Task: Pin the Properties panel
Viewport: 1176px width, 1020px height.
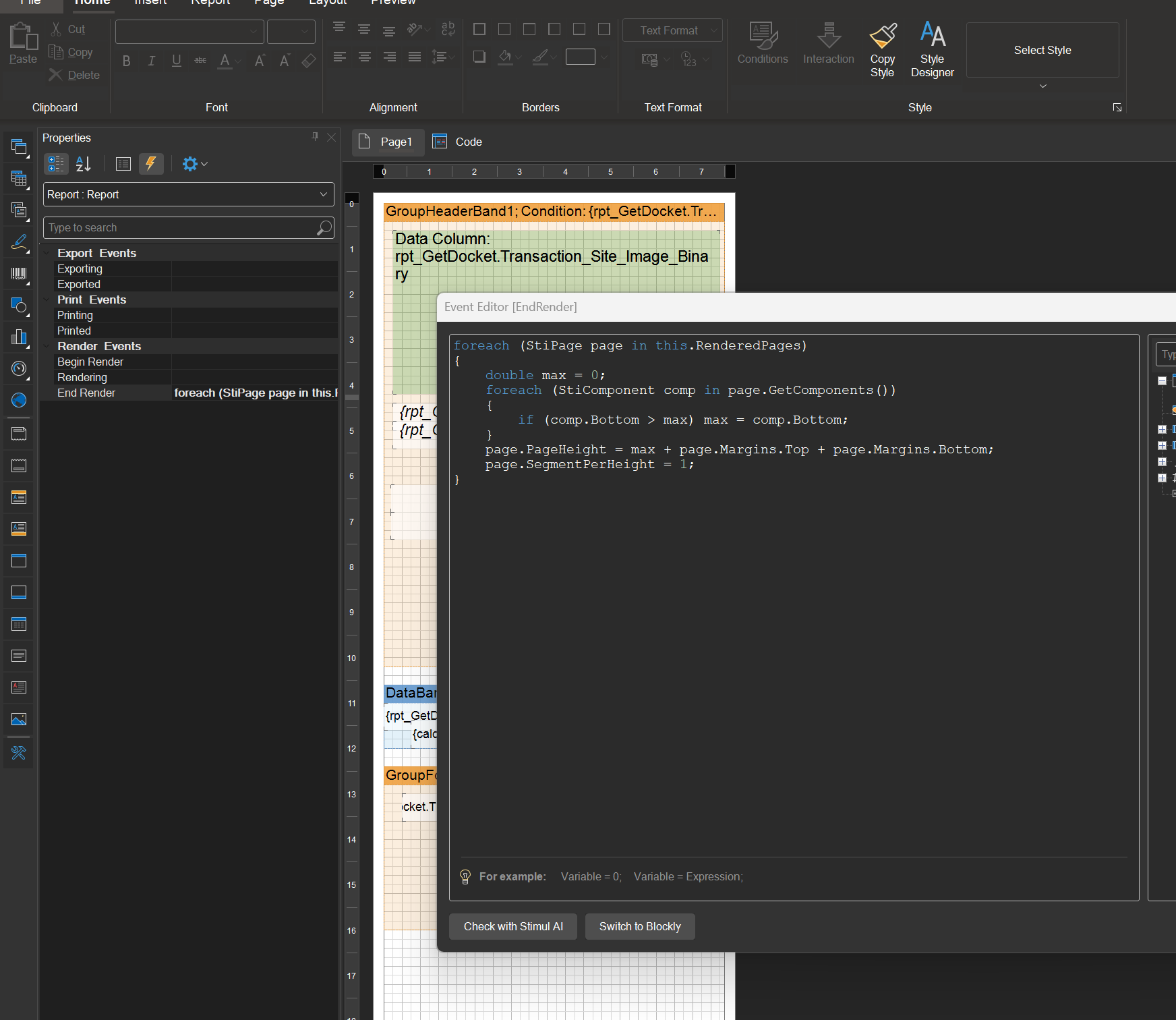Action: tap(315, 136)
